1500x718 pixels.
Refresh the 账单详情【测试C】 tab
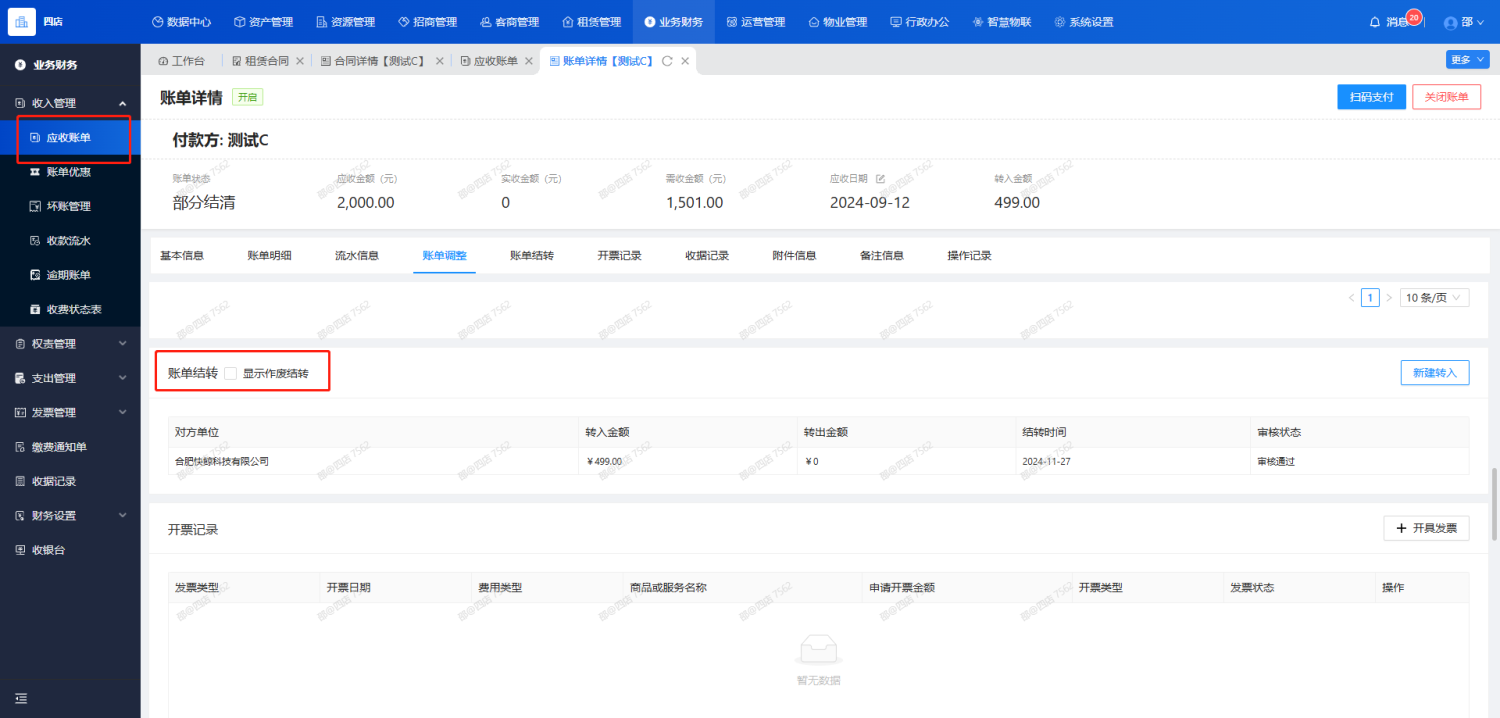click(x=667, y=61)
